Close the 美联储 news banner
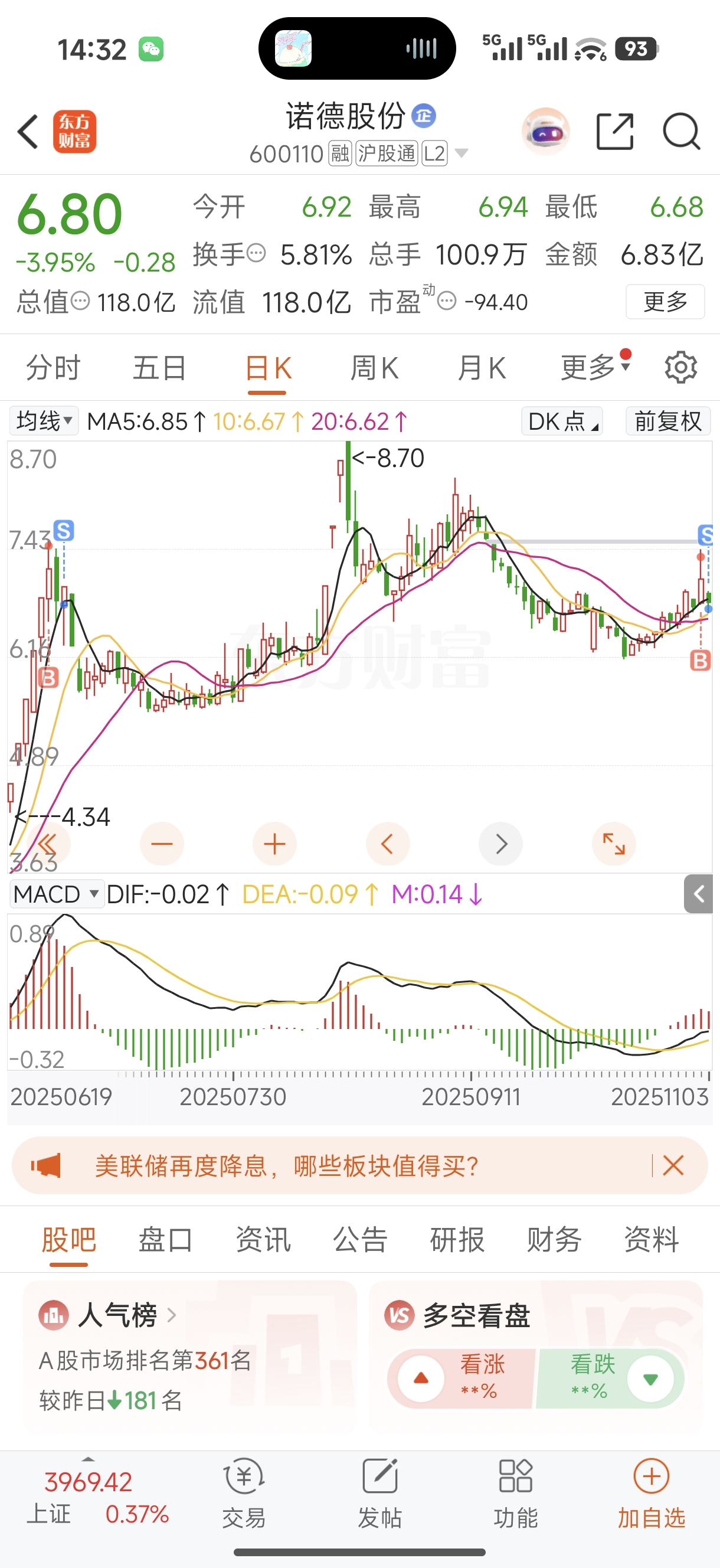 673,1165
